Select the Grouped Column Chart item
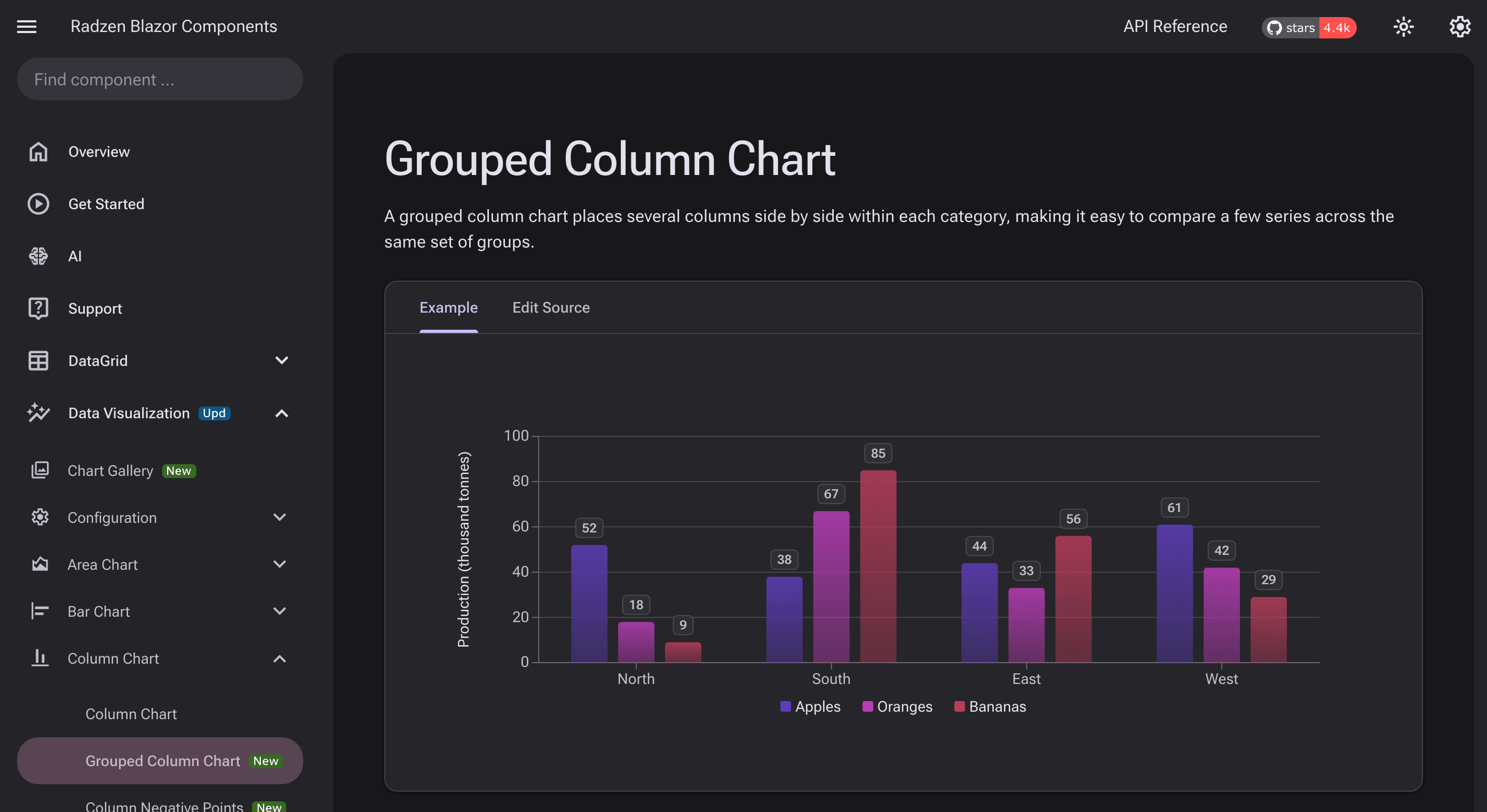Viewport: 1487px width, 812px height. coord(160,761)
